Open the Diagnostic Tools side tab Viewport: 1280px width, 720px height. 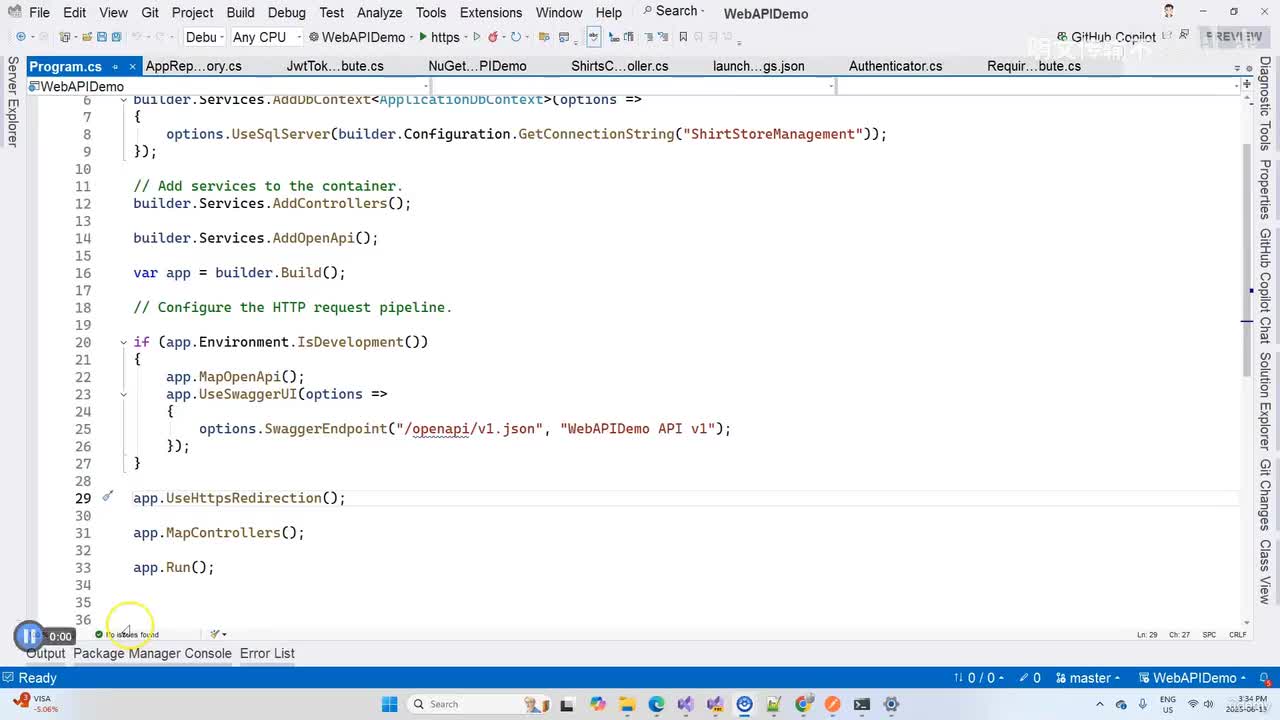click(1265, 103)
